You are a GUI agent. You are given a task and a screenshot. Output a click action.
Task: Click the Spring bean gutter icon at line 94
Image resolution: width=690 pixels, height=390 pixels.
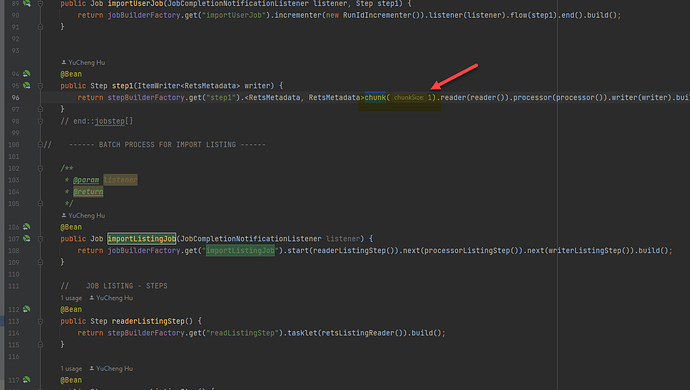(27, 74)
